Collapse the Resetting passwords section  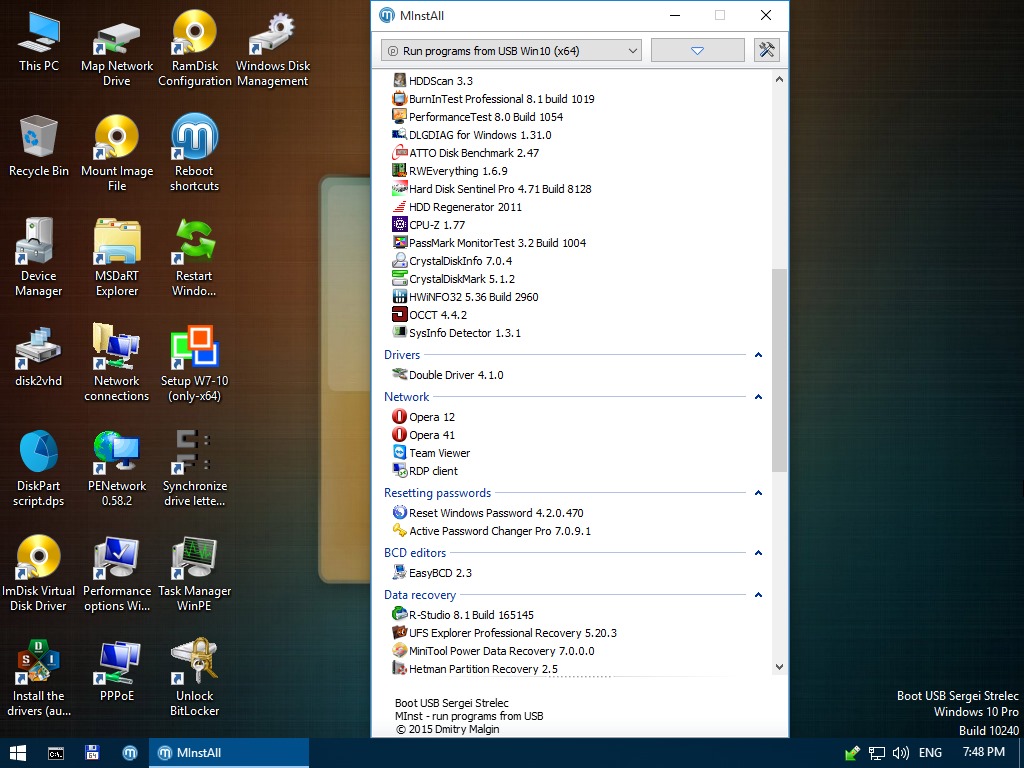(758, 492)
